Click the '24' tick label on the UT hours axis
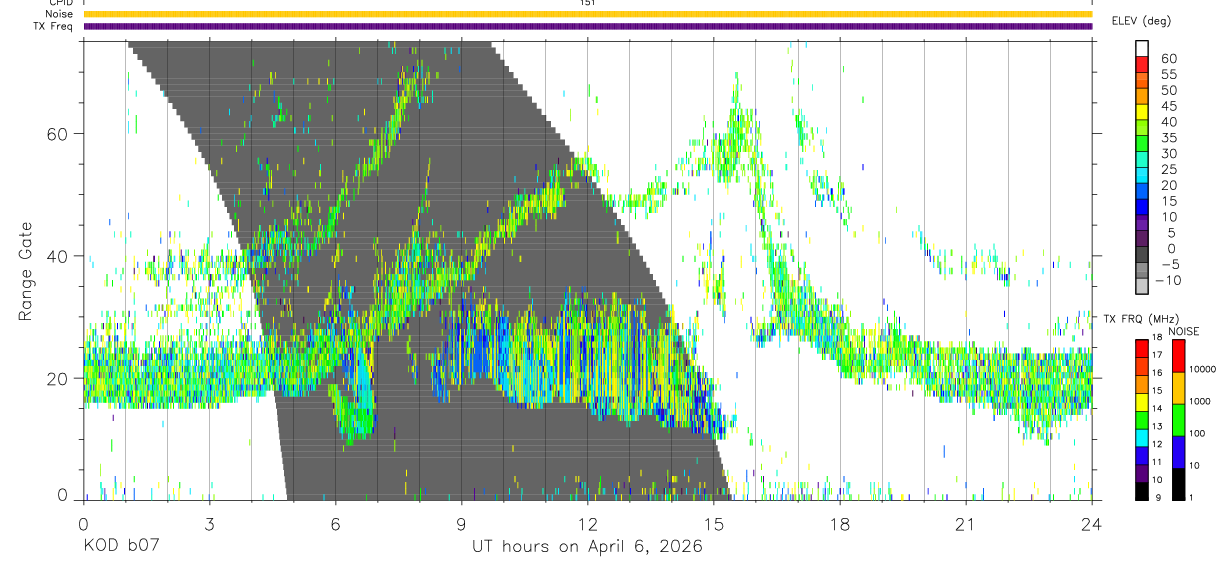 1092,523
